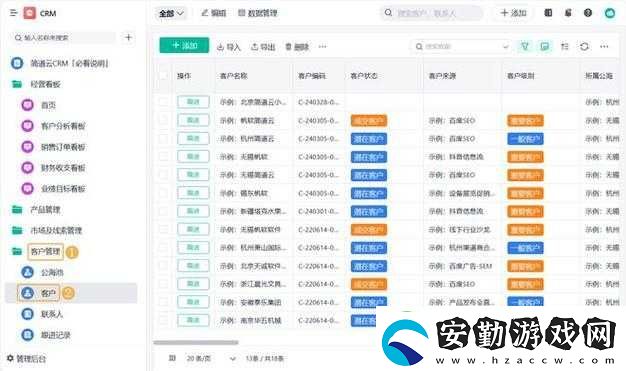Open 业绩目标看板 in sidebar
626x371 pixels.
(x=53, y=188)
